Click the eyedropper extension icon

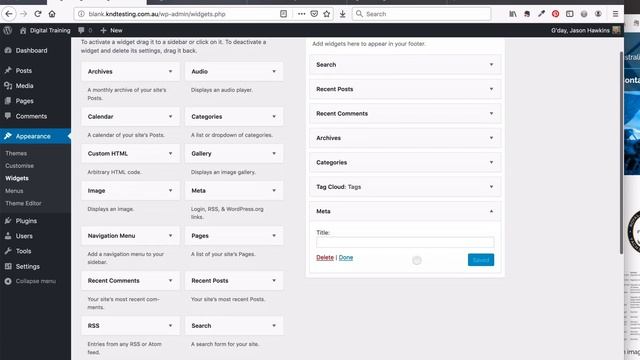click(541, 14)
